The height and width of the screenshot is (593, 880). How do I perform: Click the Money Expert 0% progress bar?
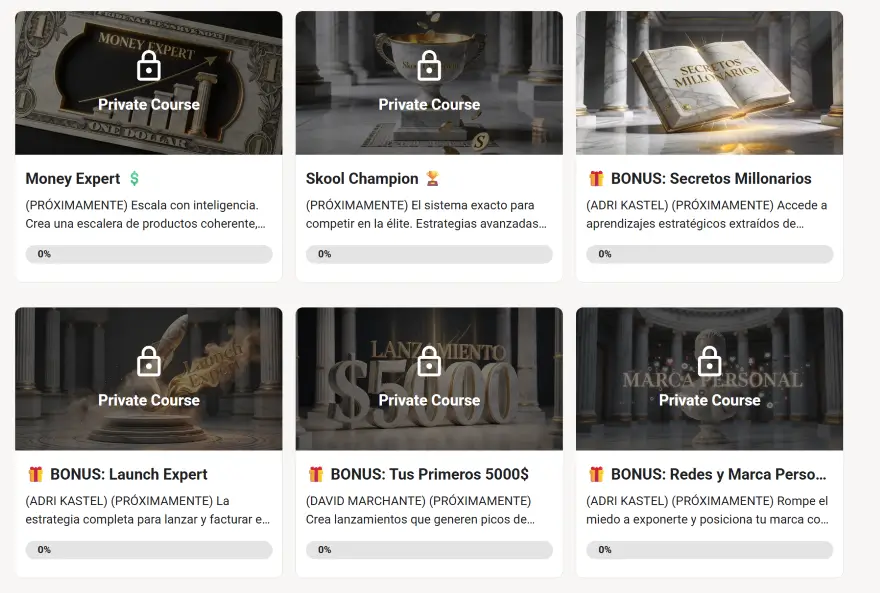(149, 254)
